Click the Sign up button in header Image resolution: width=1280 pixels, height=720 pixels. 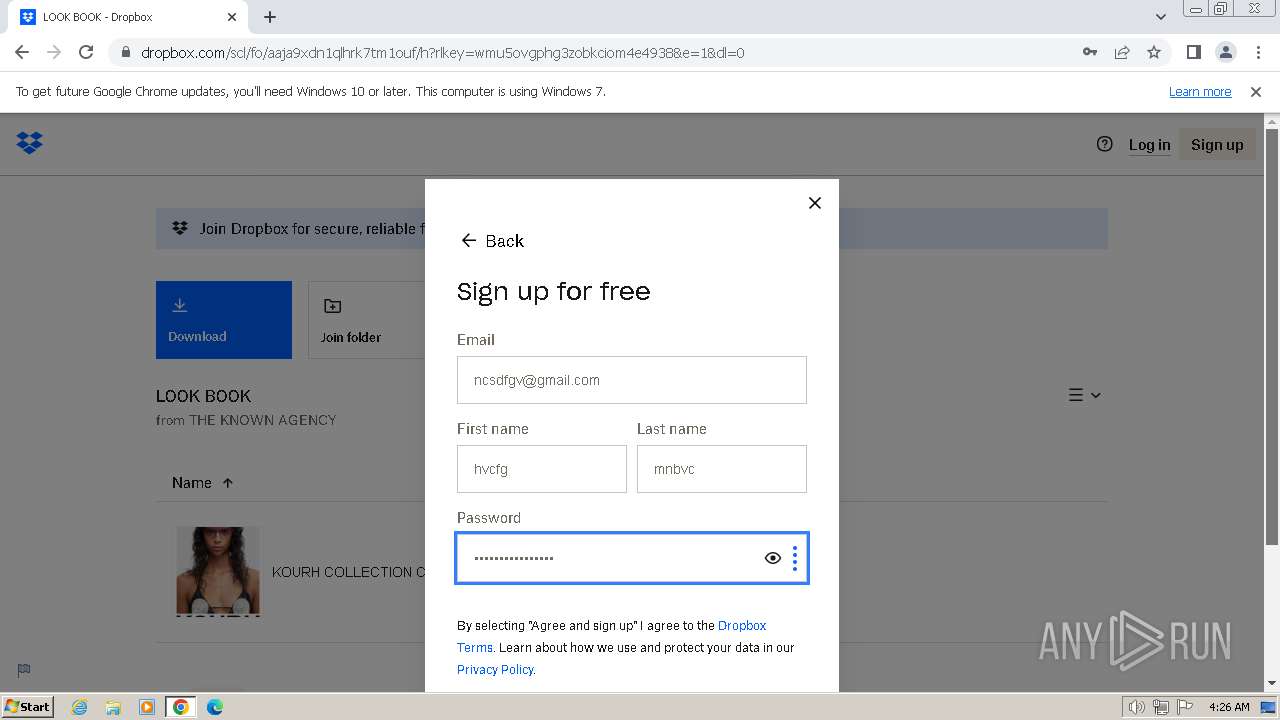click(1217, 145)
